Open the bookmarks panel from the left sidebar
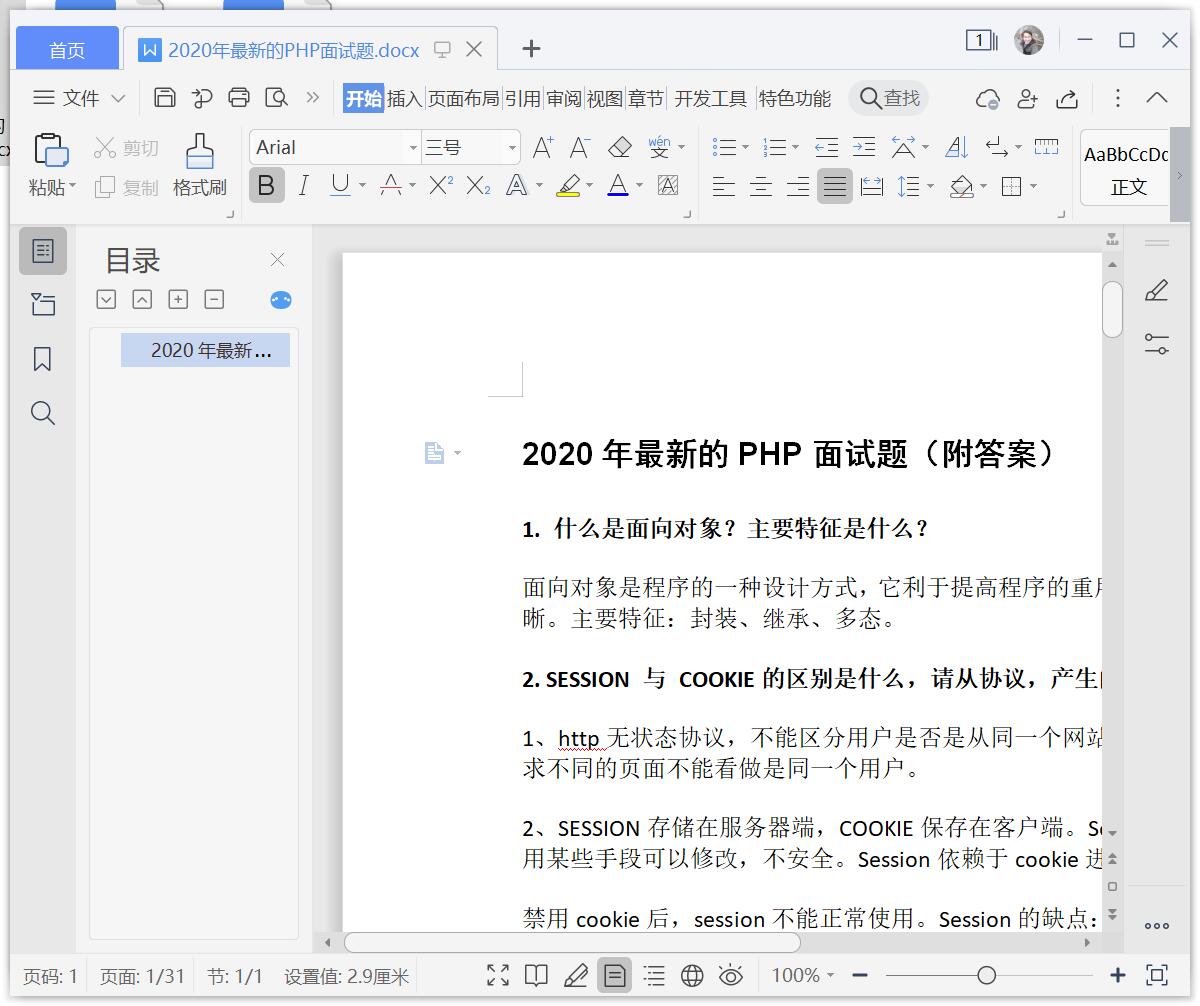1200x1006 pixels. tap(42, 359)
